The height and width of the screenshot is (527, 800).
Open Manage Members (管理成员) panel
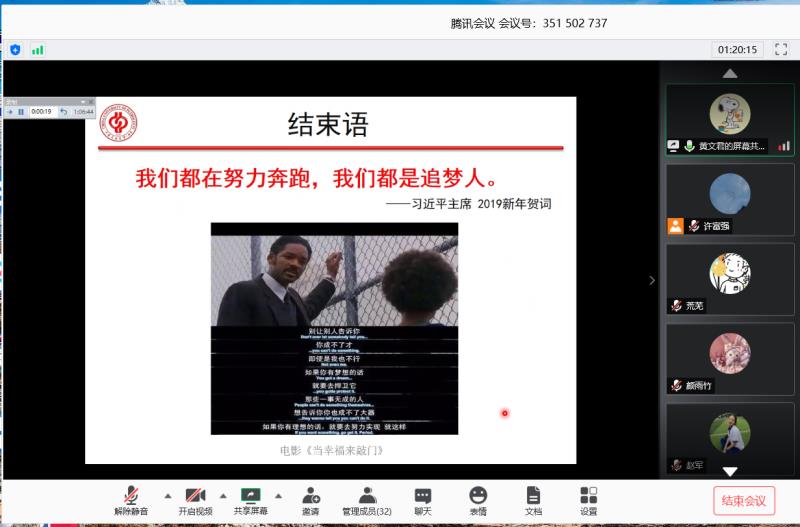point(367,500)
